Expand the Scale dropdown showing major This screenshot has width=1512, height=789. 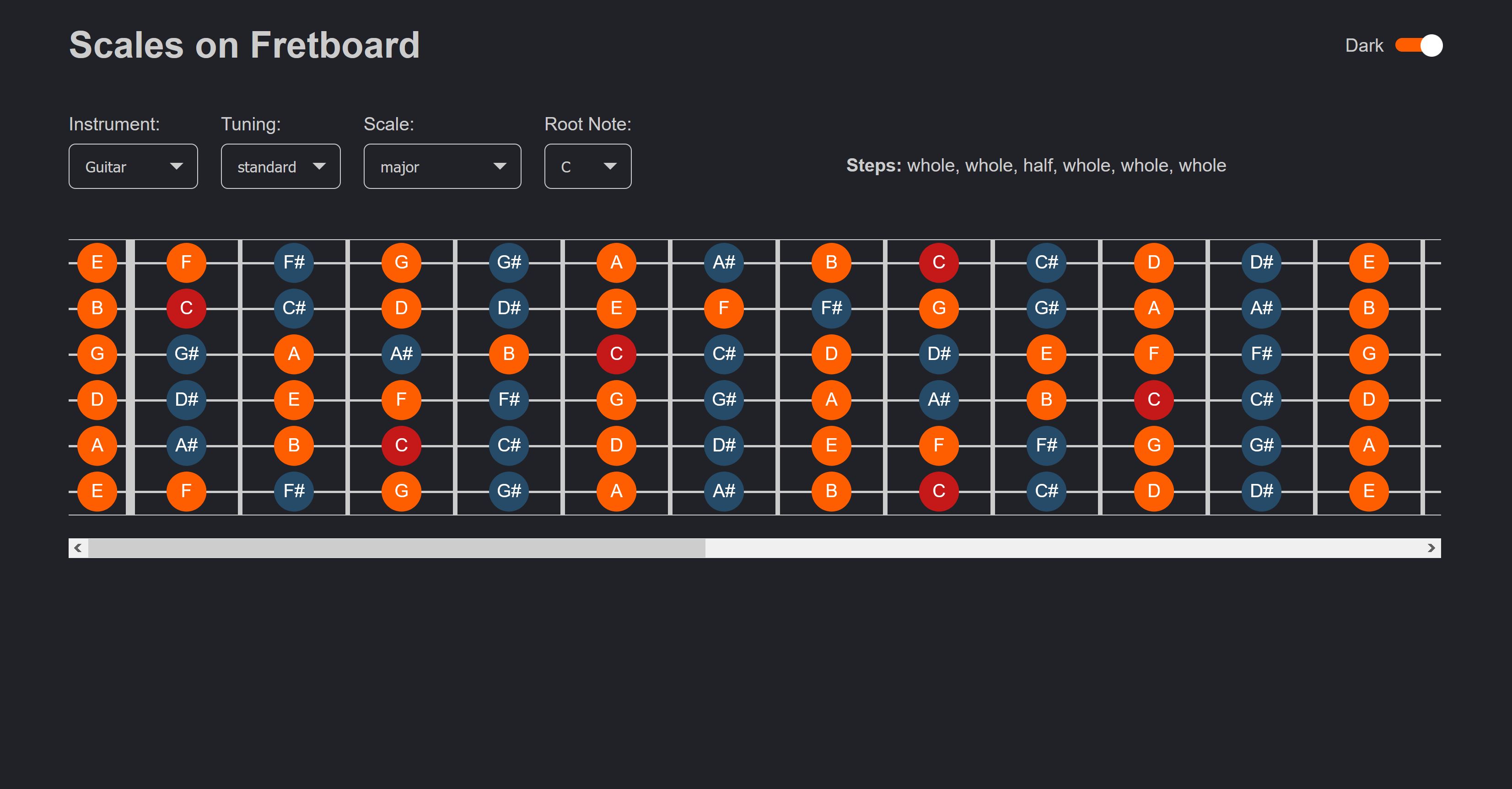click(x=442, y=166)
